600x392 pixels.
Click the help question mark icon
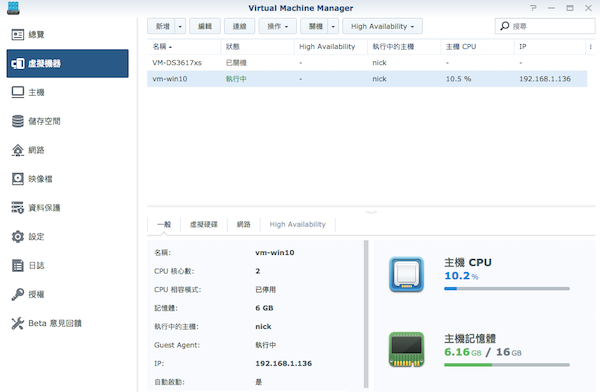click(533, 8)
